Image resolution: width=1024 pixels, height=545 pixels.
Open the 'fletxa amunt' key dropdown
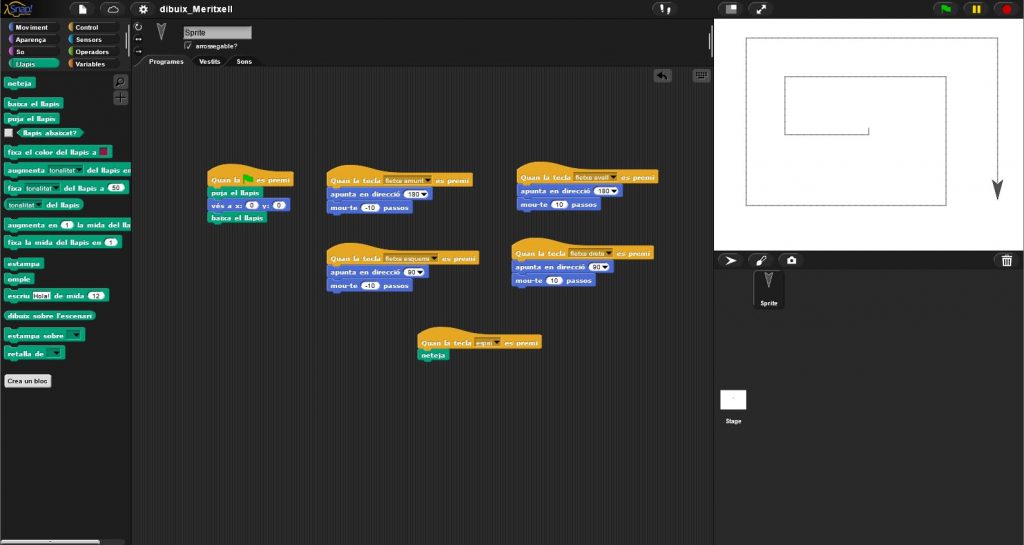coord(427,180)
